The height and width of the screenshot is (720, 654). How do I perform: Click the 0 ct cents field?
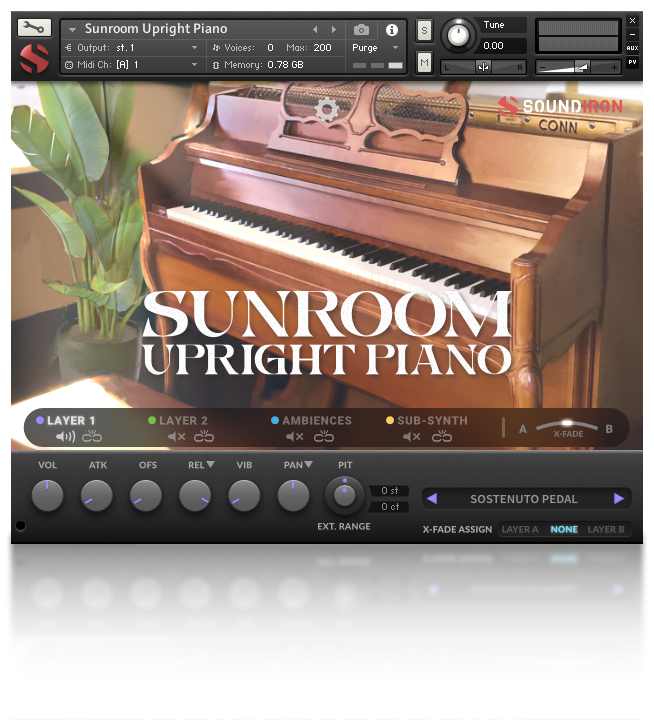pos(389,506)
